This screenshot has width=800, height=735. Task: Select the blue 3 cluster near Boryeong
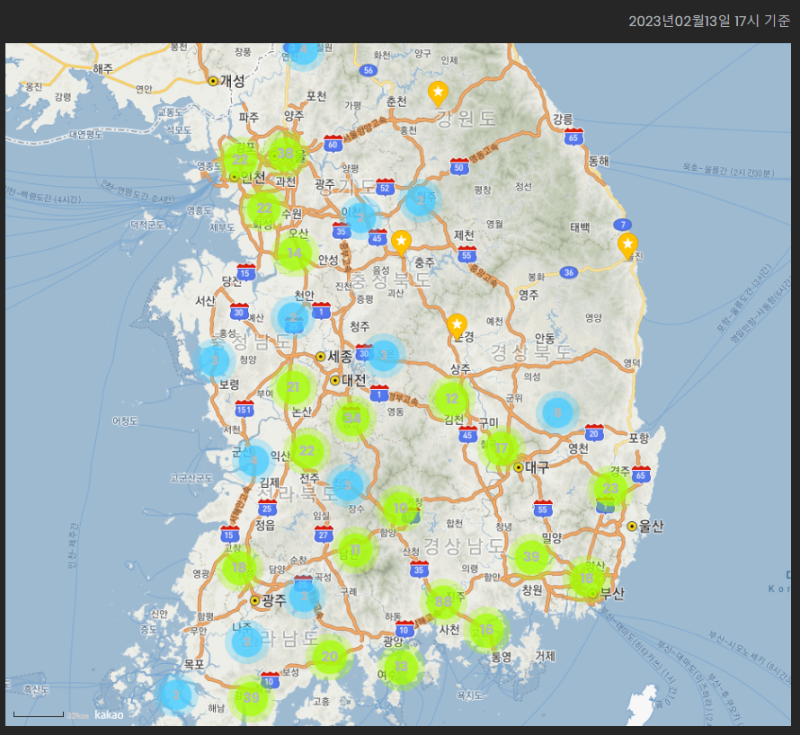pyautogui.click(x=214, y=361)
